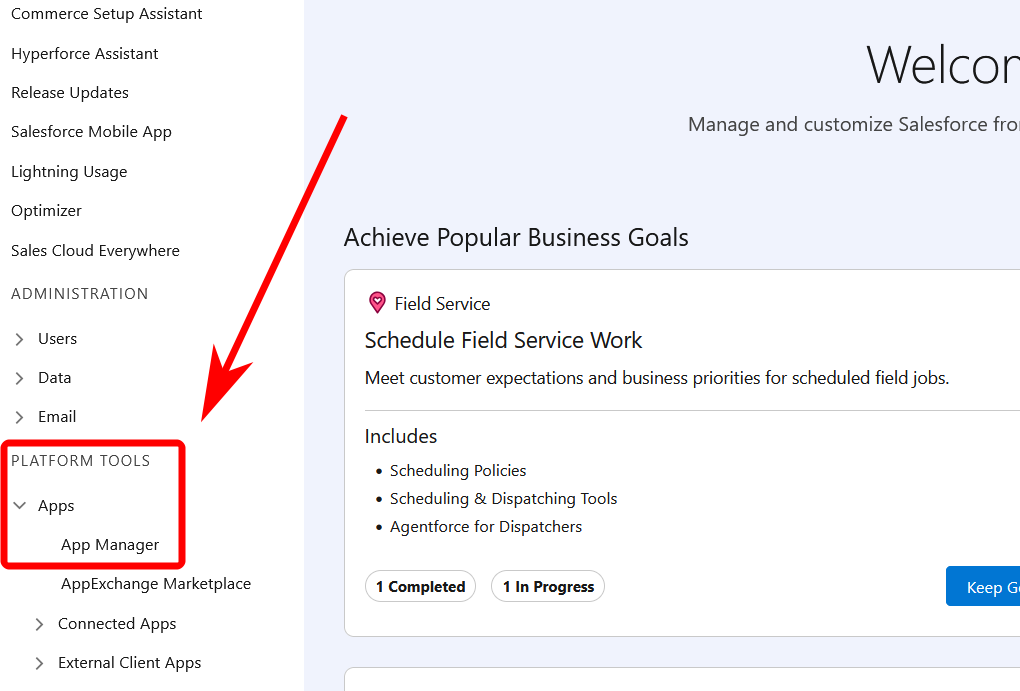
Task: Go to Hyperforce Assistant
Action: 85,54
